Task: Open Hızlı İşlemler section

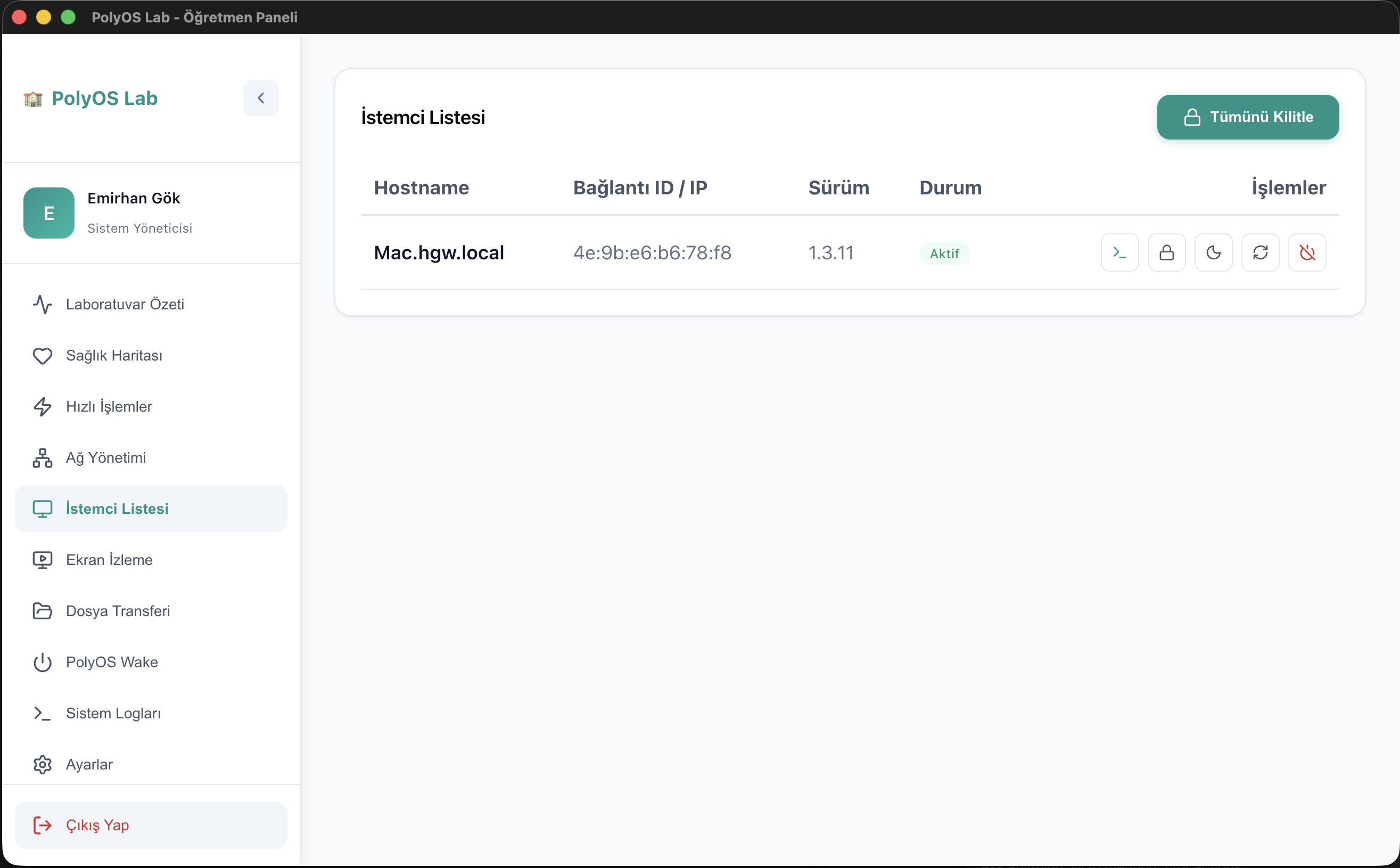Action: click(151, 406)
